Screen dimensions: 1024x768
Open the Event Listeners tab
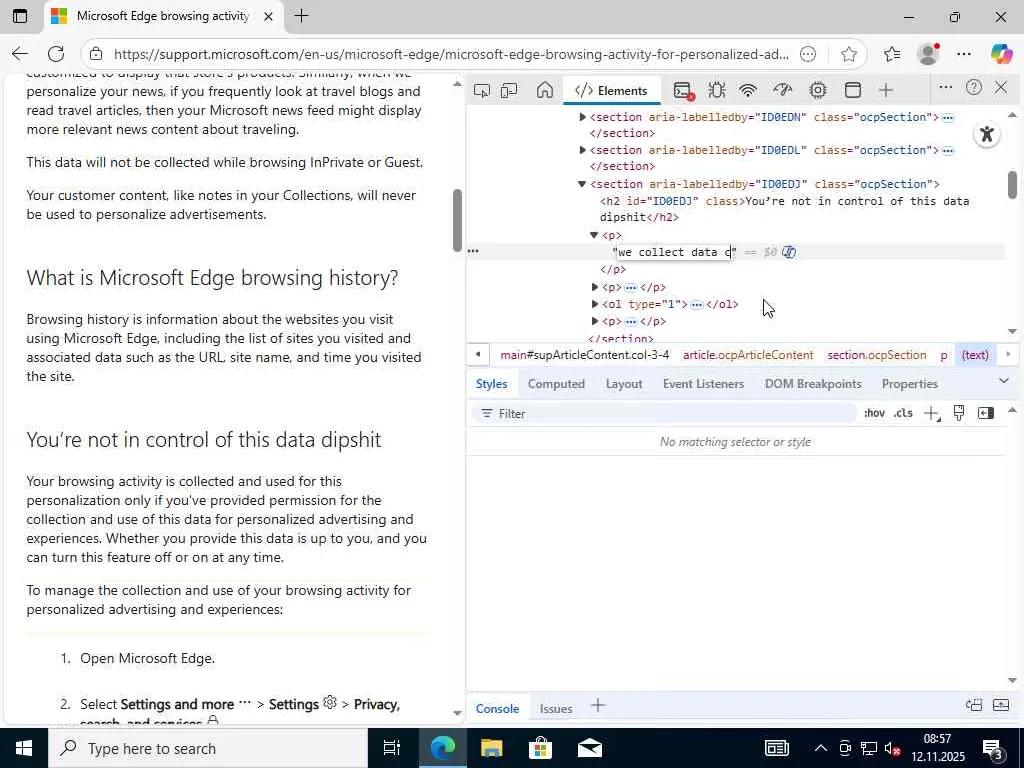(x=703, y=384)
